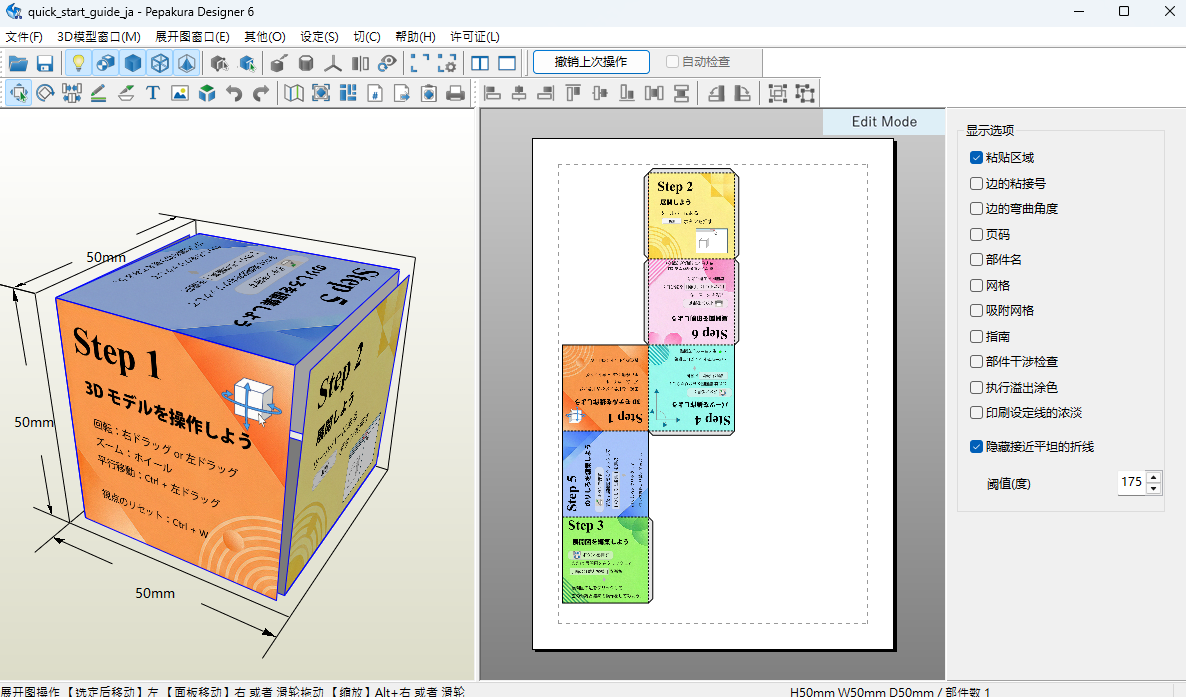Viewport: 1186px width, 697px height.
Task: Increase threshold with the up stepper arrow
Action: point(1153,477)
